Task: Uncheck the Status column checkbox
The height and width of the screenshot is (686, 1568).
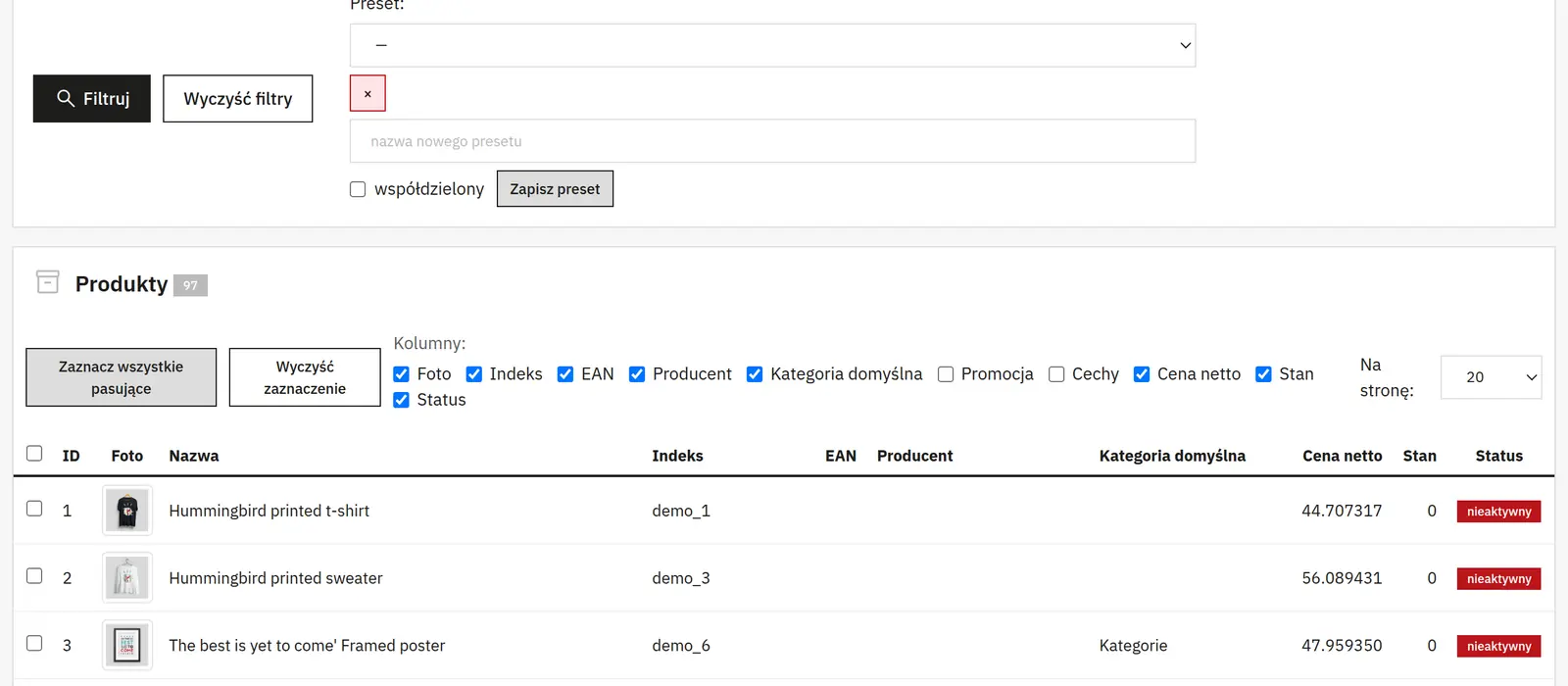Action: tap(401, 400)
